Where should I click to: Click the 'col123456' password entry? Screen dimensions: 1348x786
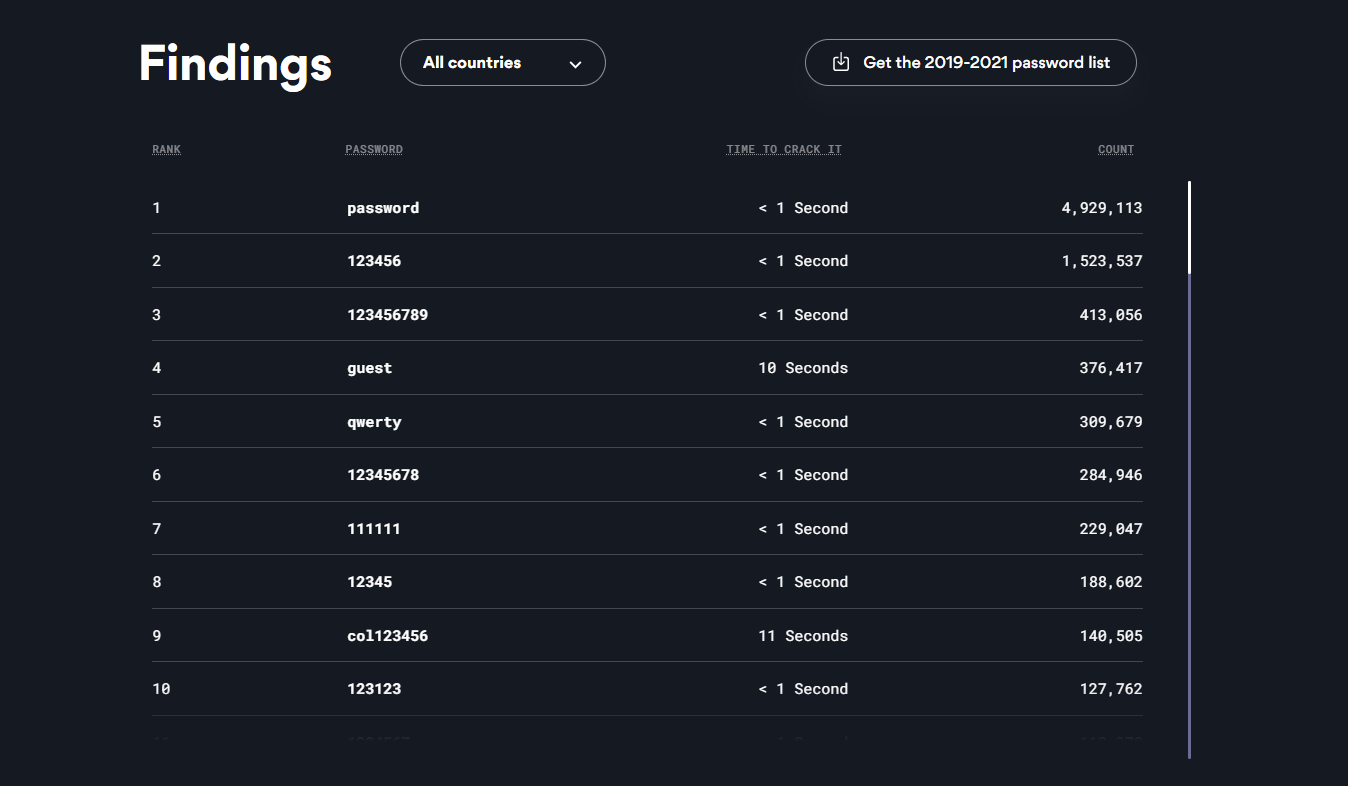pyautogui.click(x=387, y=636)
